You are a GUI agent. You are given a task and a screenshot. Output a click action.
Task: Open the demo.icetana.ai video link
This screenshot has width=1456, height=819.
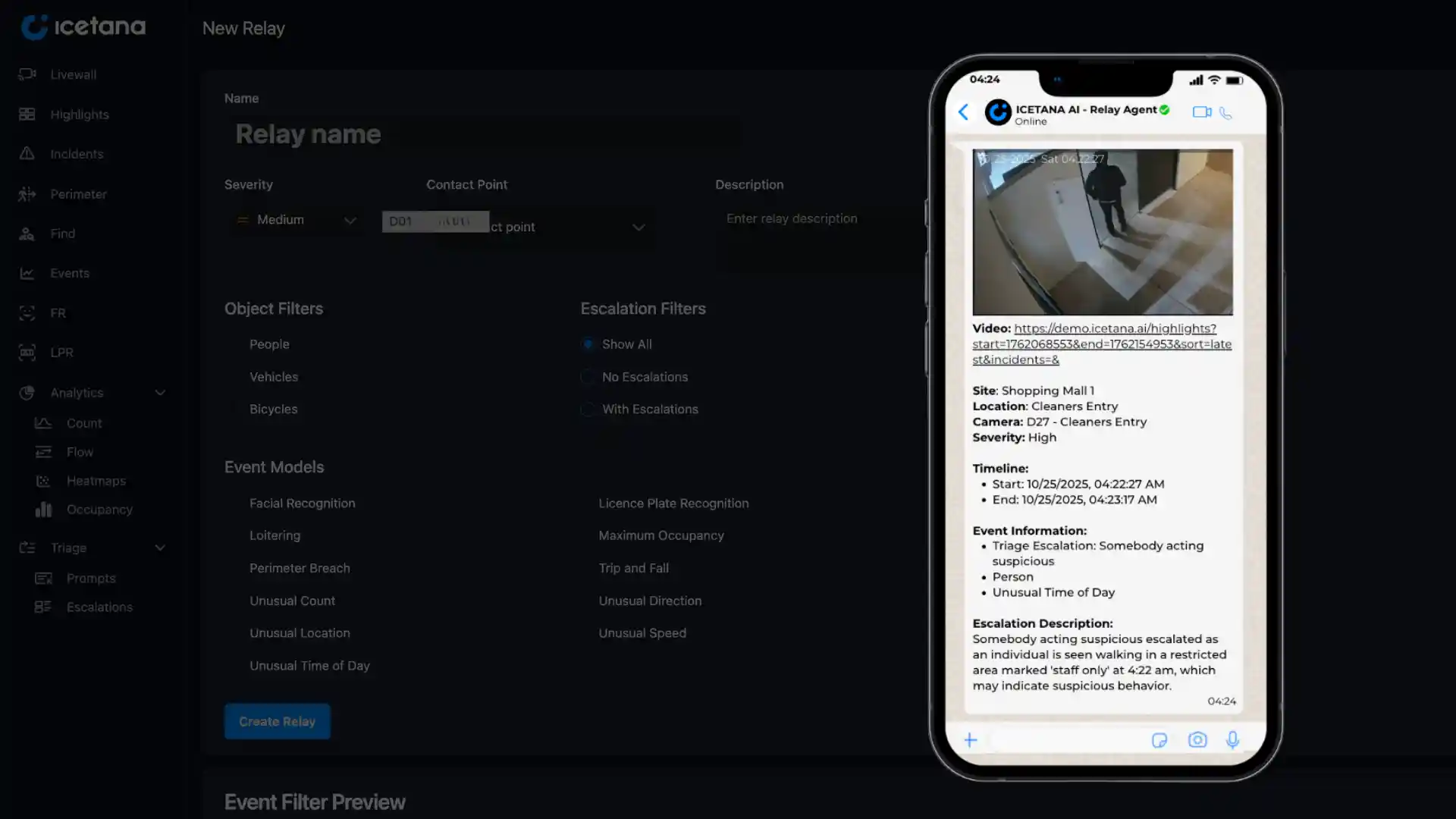pyautogui.click(x=1101, y=344)
